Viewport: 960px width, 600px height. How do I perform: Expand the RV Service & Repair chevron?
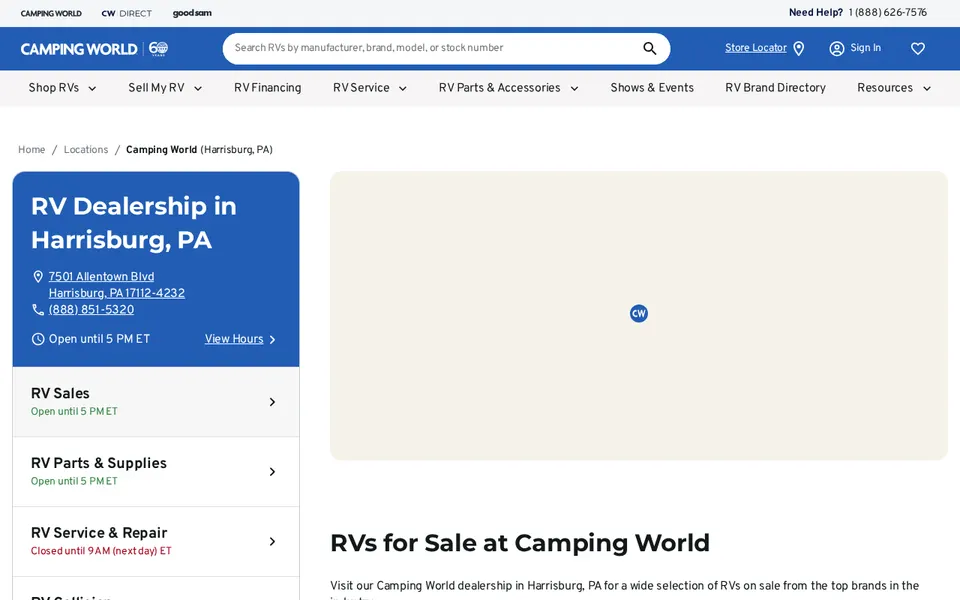[x=272, y=542]
